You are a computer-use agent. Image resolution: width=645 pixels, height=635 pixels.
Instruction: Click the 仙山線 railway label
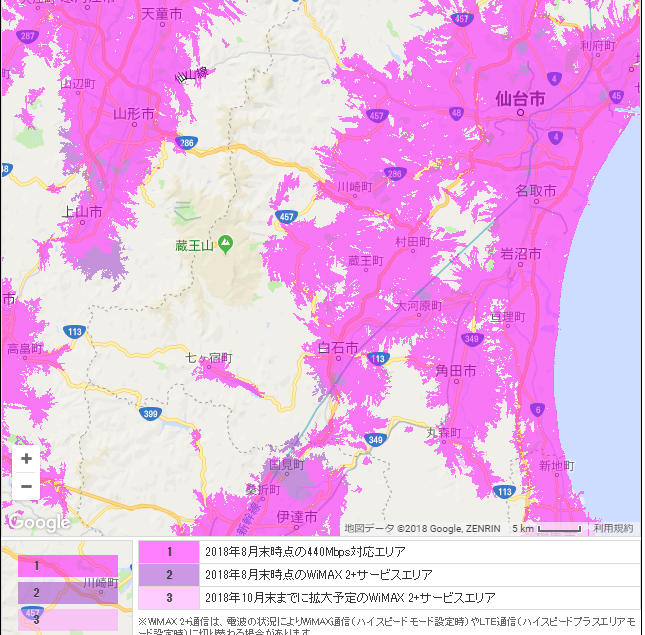click(192, 75)
